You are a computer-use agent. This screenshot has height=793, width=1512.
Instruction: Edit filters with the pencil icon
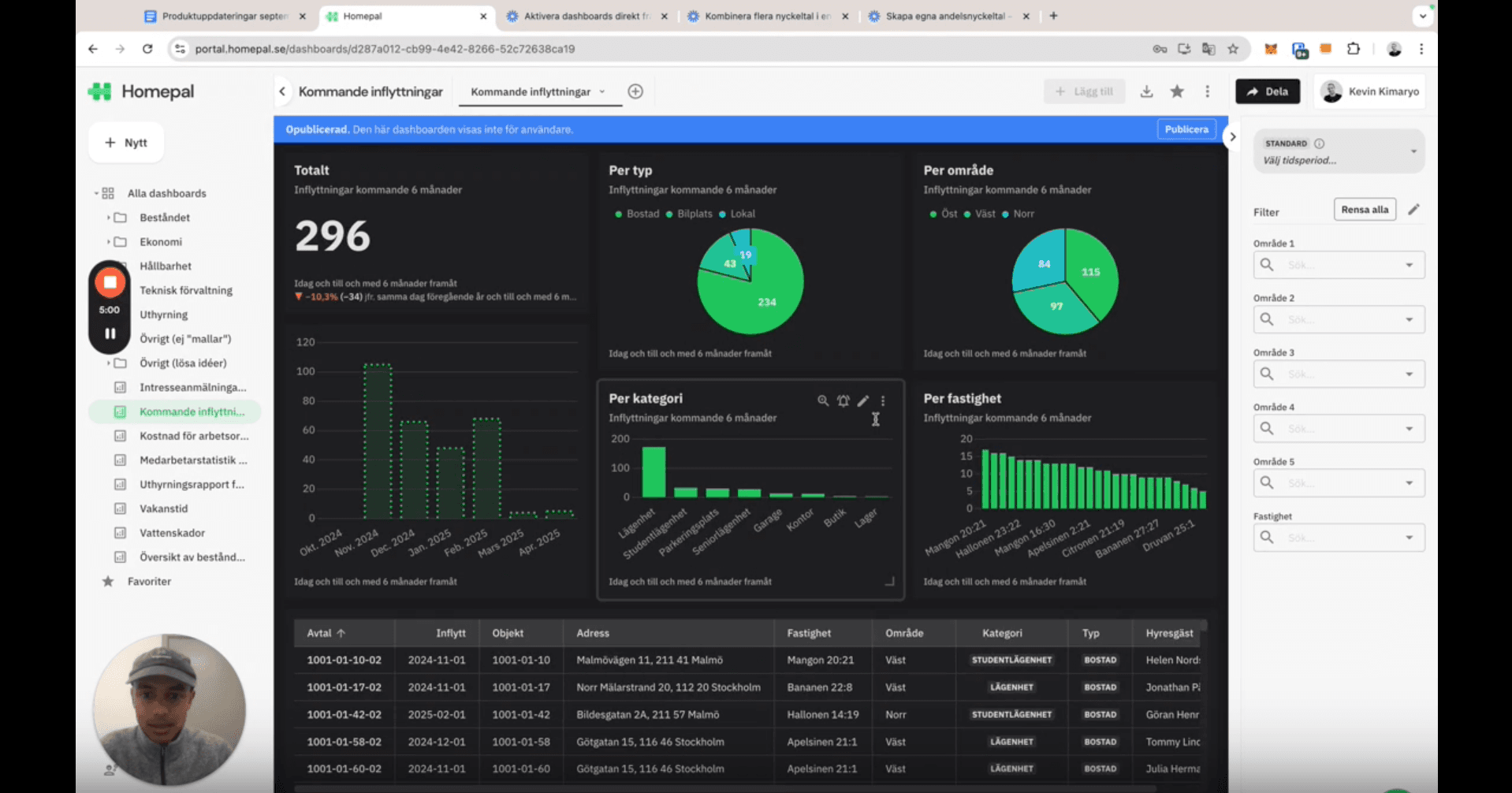click(1413, 210)
